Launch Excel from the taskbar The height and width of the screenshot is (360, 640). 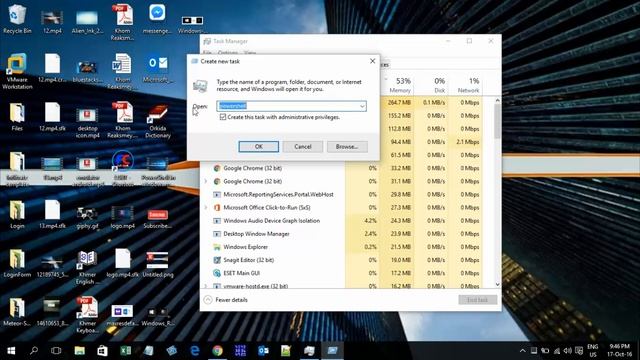click(125, 351)
